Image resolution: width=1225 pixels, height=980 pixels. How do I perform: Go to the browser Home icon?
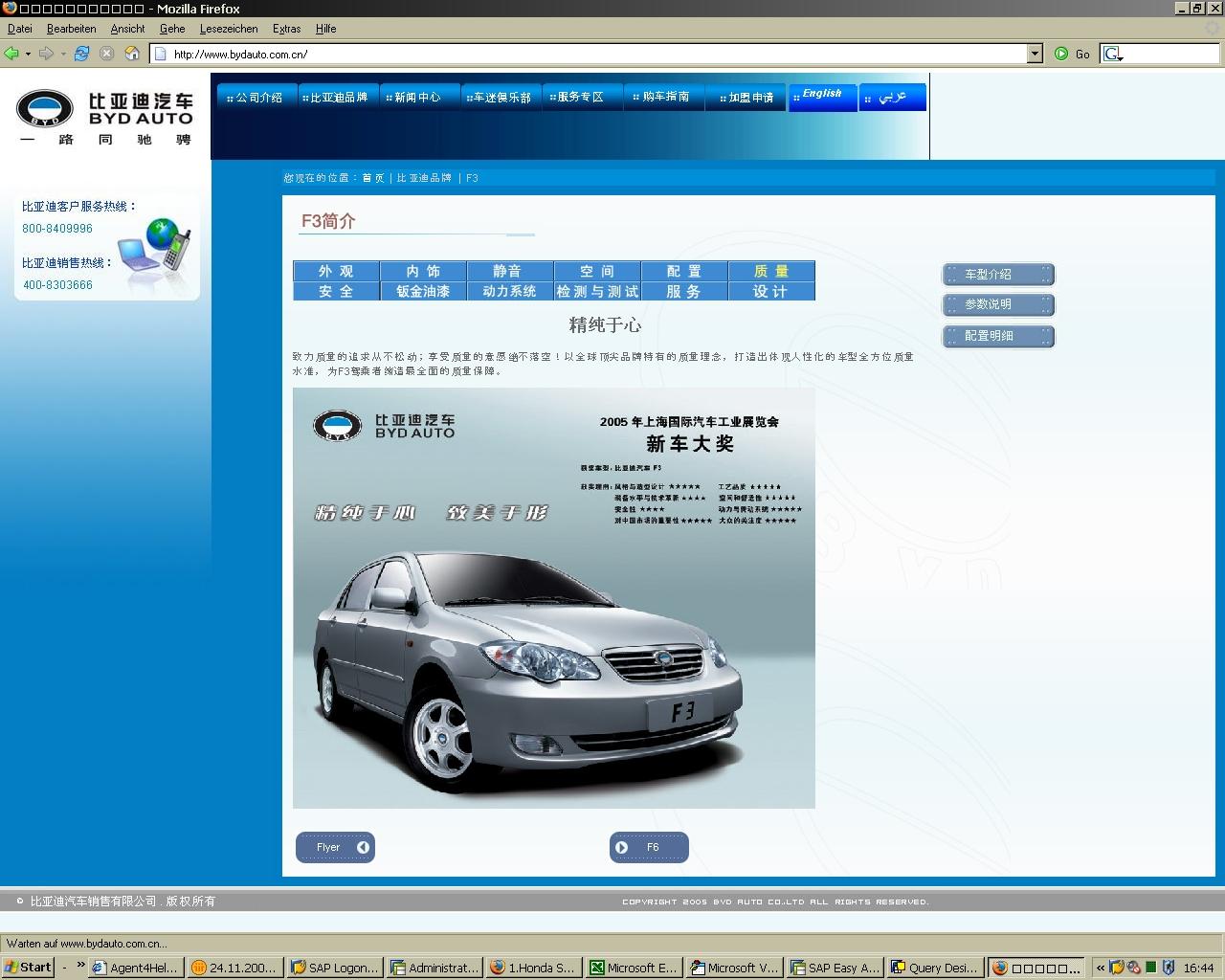click(x=132, y=54)
